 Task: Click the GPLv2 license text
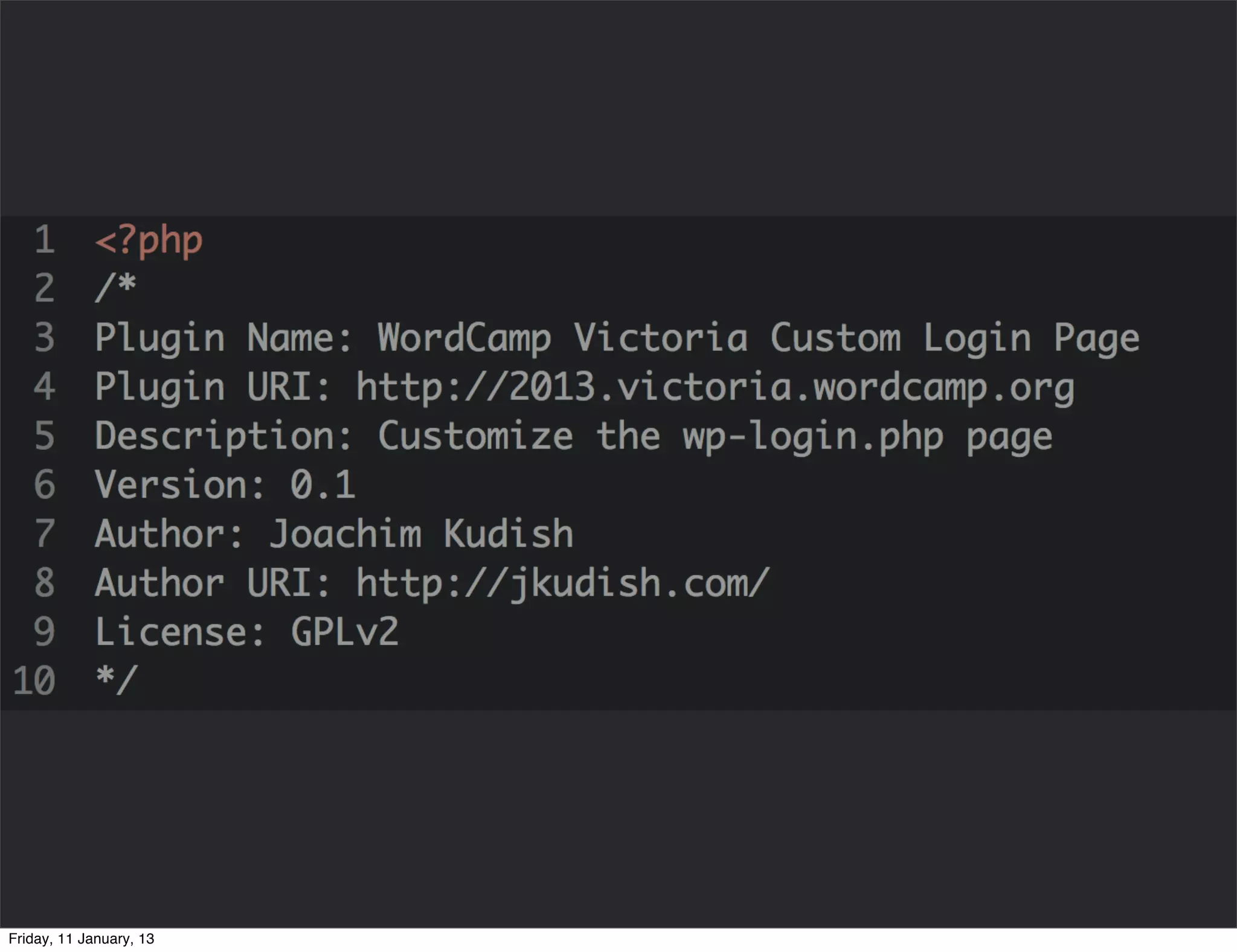(x=344, y=632)
